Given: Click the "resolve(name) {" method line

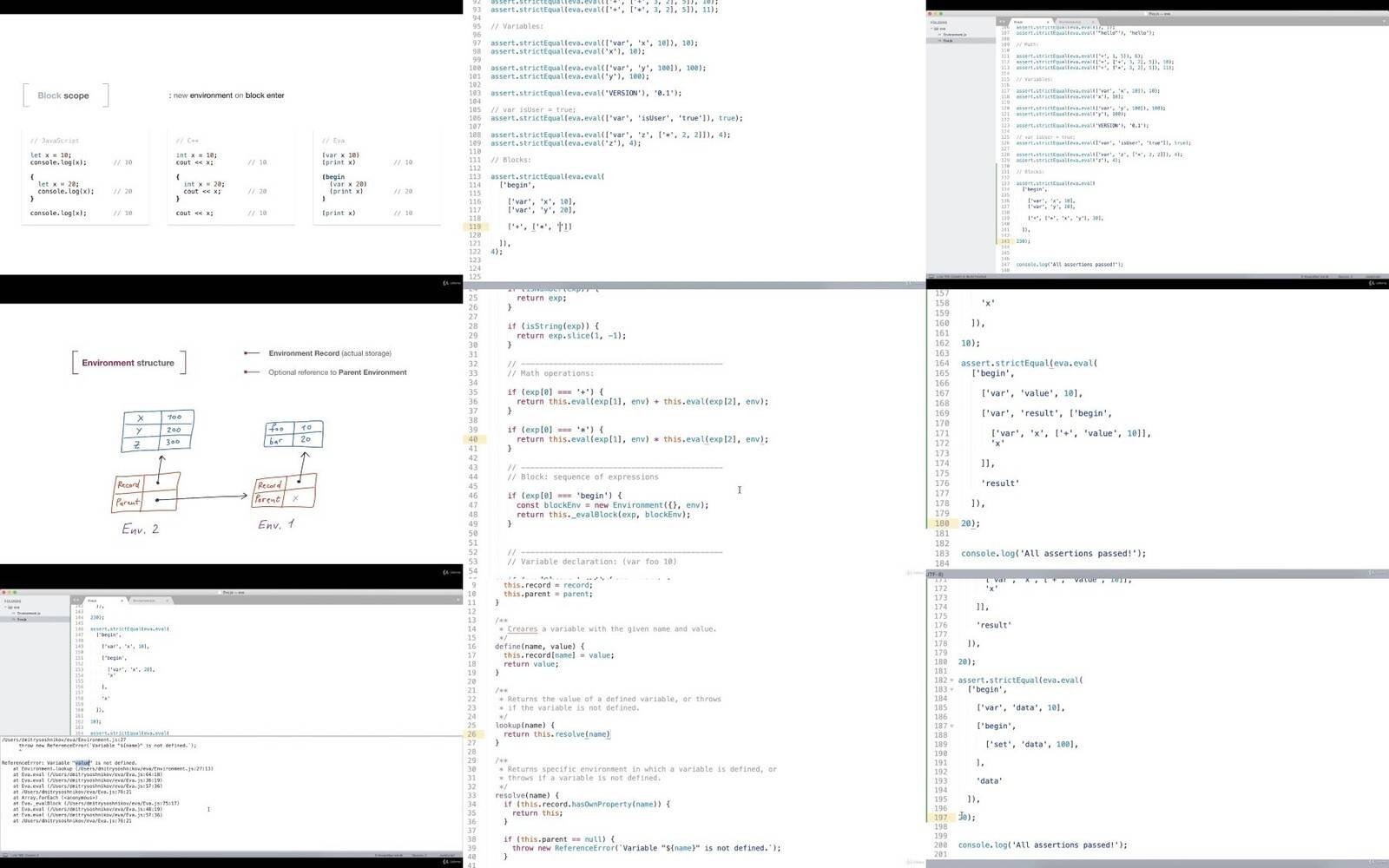Looking at the screenshot, I should 528,795.
